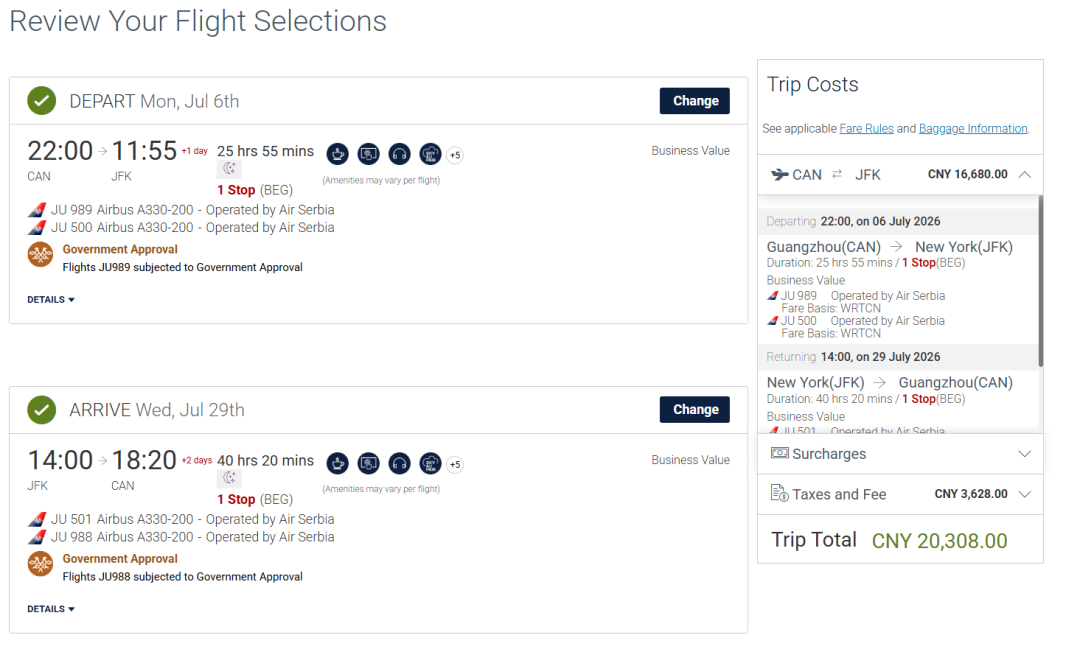Click the +5 more amenities badge on the departing flight
The width and height of the screenshot is (1080, 663).
[x=455, y=155]
